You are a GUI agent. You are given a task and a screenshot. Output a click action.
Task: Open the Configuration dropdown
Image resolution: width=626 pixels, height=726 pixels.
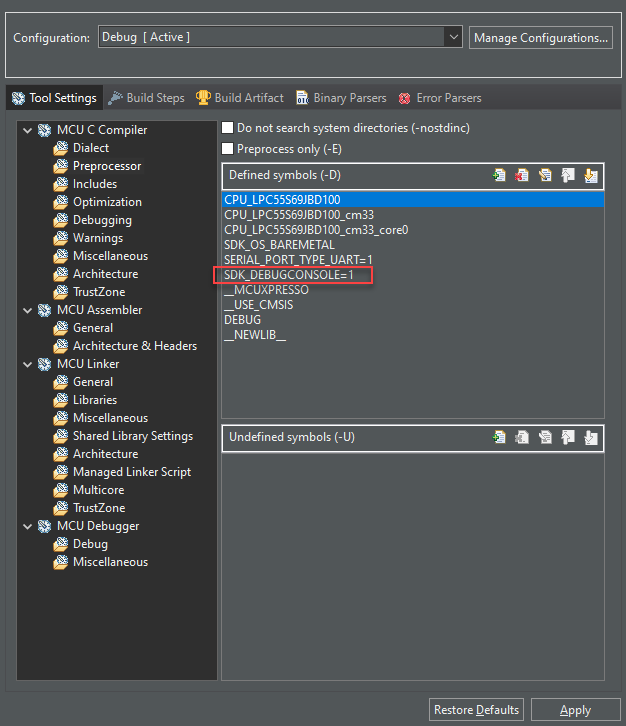(453, 37)
